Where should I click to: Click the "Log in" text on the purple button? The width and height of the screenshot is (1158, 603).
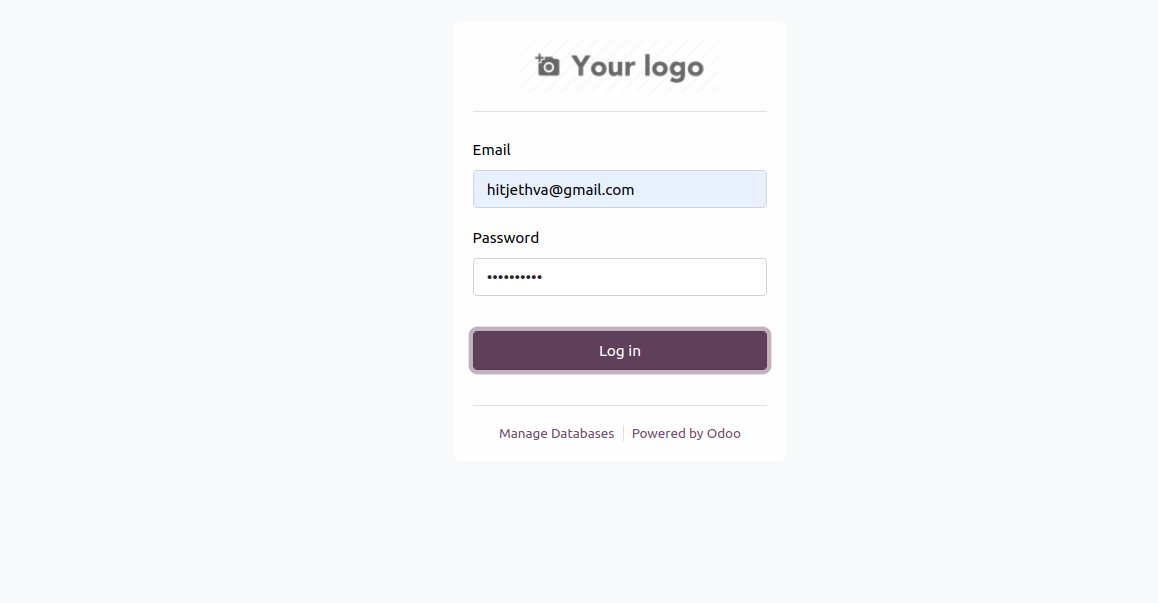(x=620, y=351)
